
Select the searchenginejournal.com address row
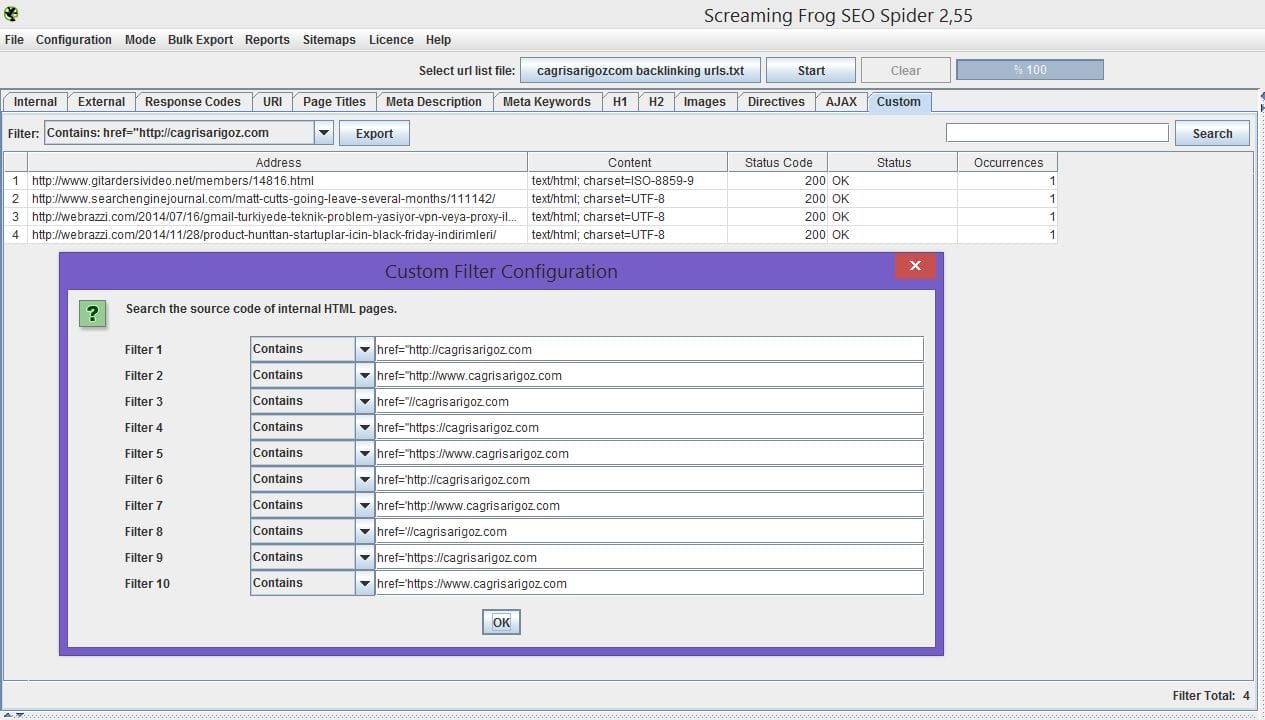click(263, 199)
